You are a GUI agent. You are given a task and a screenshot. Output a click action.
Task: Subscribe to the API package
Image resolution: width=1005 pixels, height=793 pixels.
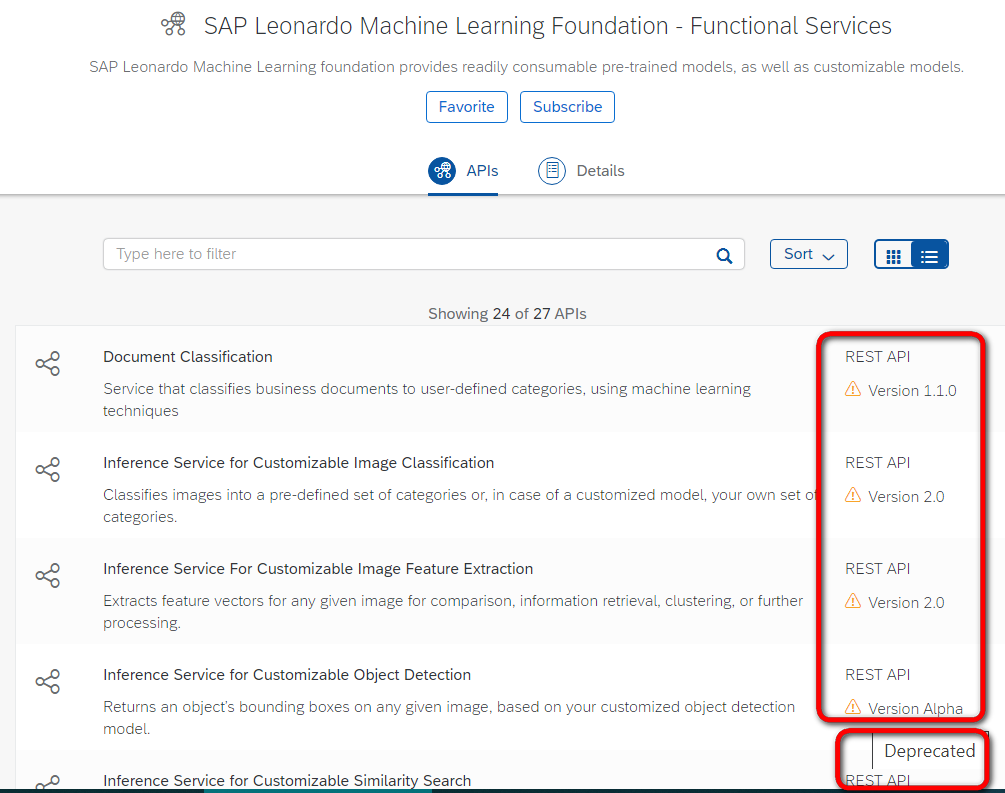(567, 106)
